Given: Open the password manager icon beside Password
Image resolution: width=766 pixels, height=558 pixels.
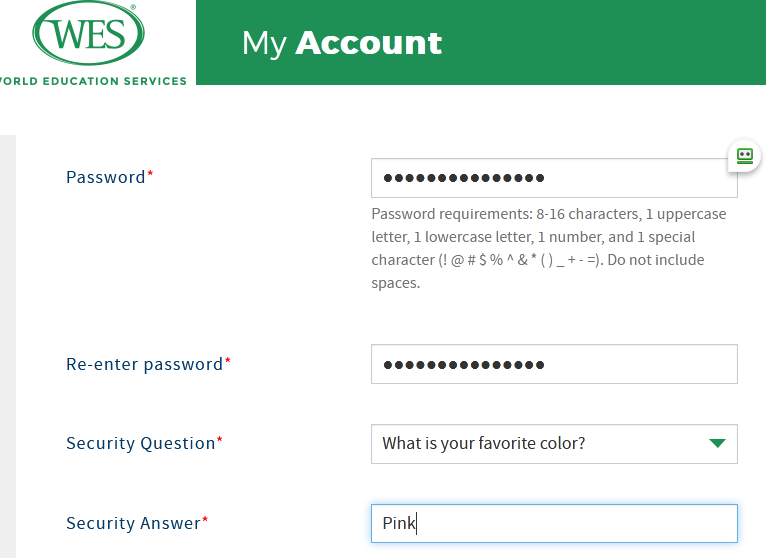Looking at the screenshot, I should pyautogui.click(x=744, y=155).
